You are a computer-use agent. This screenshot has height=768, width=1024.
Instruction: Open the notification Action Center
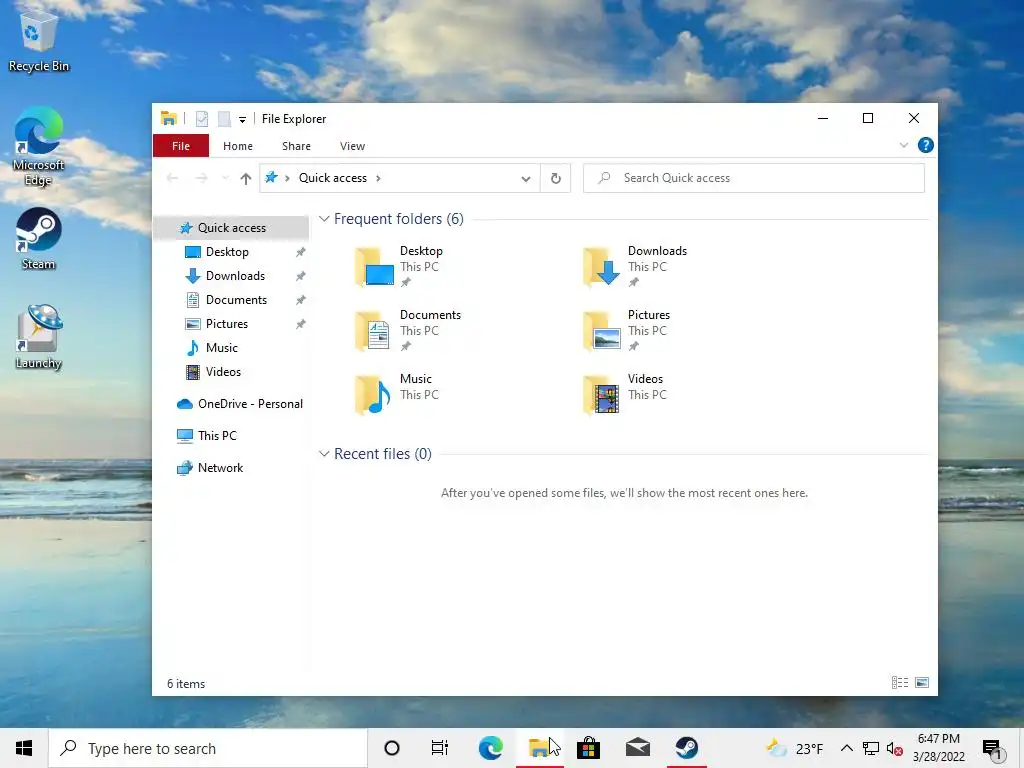[x=993, y=749]
